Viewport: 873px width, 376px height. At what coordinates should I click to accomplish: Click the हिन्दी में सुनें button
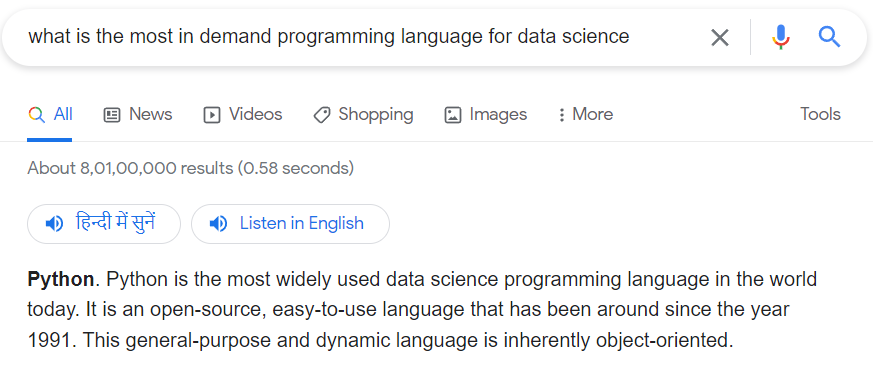click(104, 224)
